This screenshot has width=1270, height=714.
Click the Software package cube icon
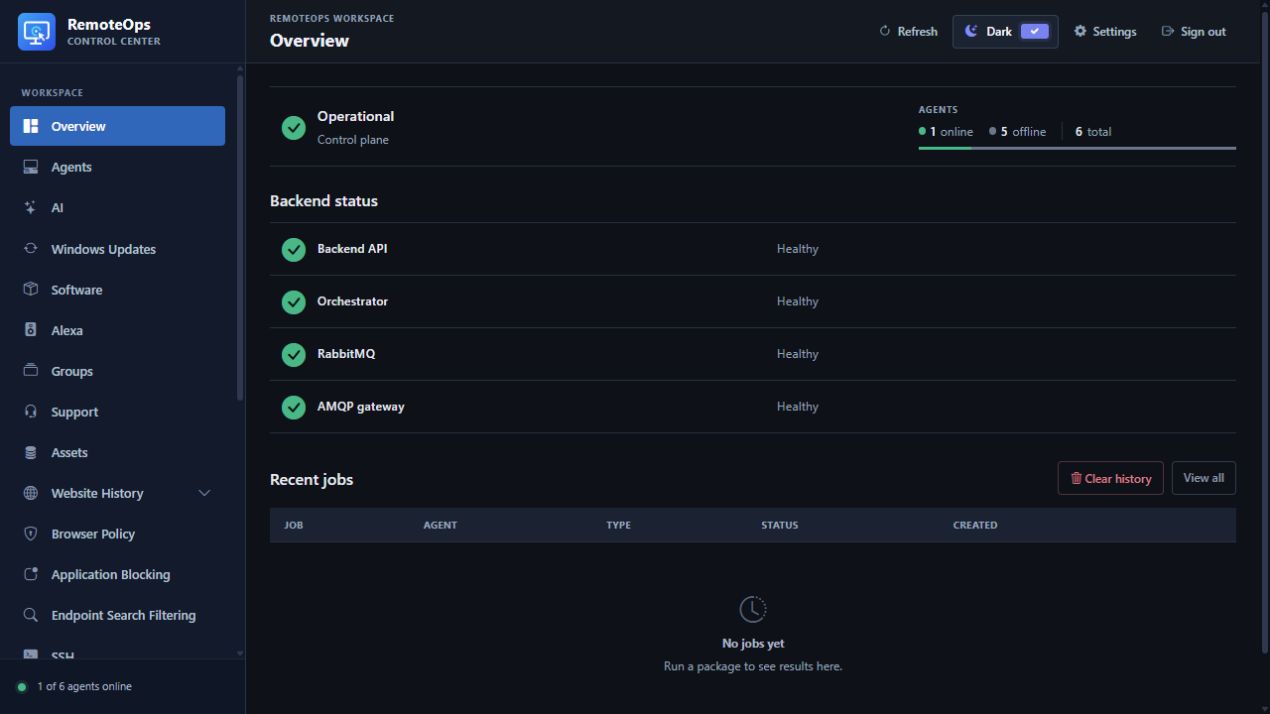pos(31,289)
